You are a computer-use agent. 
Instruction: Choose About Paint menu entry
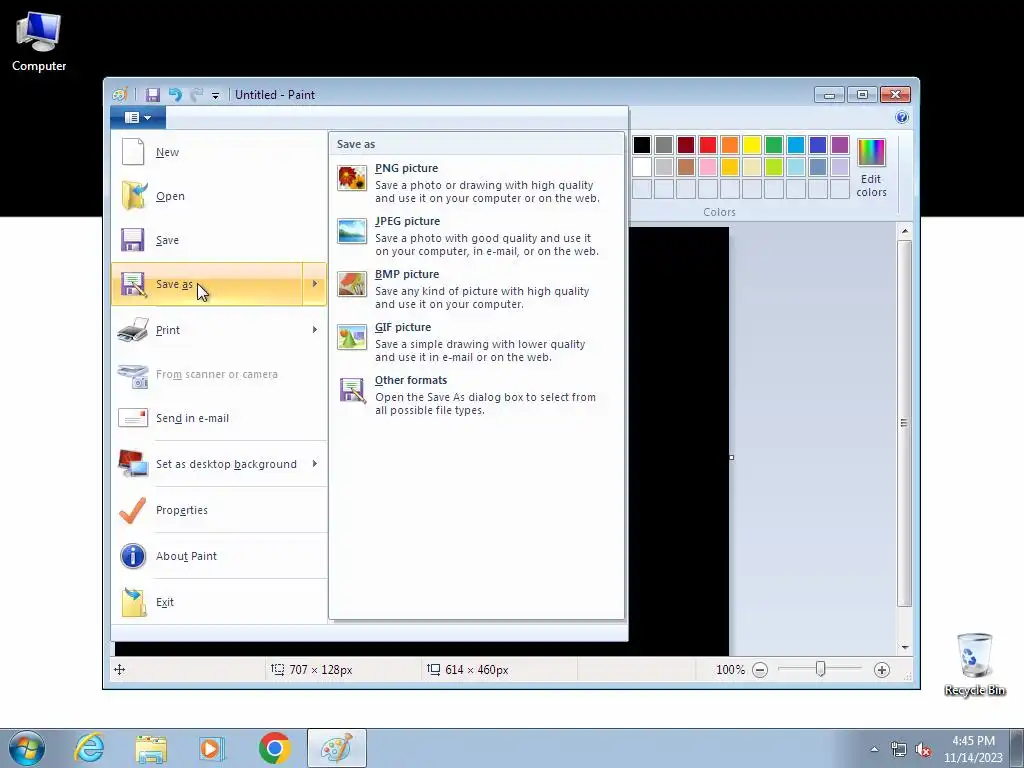pos(219,556)
